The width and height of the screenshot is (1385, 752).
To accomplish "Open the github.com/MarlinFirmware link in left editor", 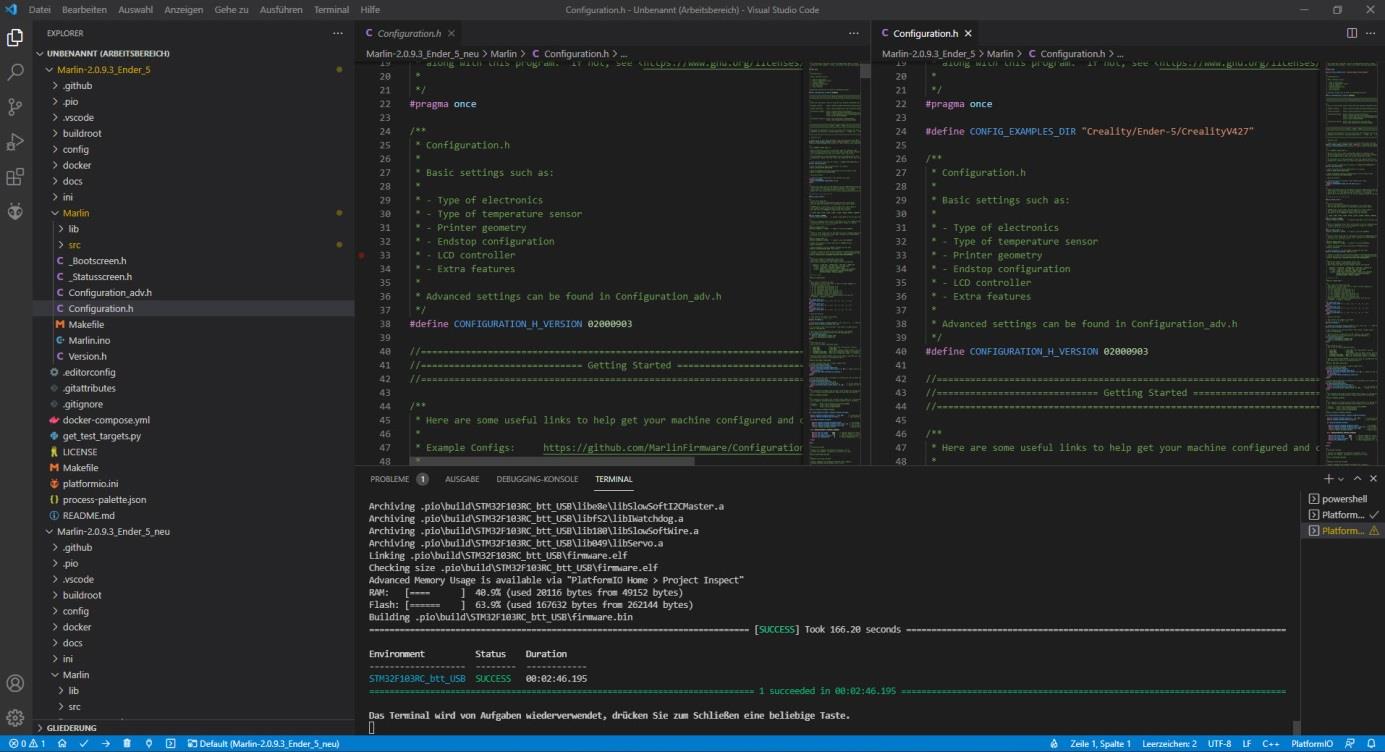I will [x=672, y=448].
